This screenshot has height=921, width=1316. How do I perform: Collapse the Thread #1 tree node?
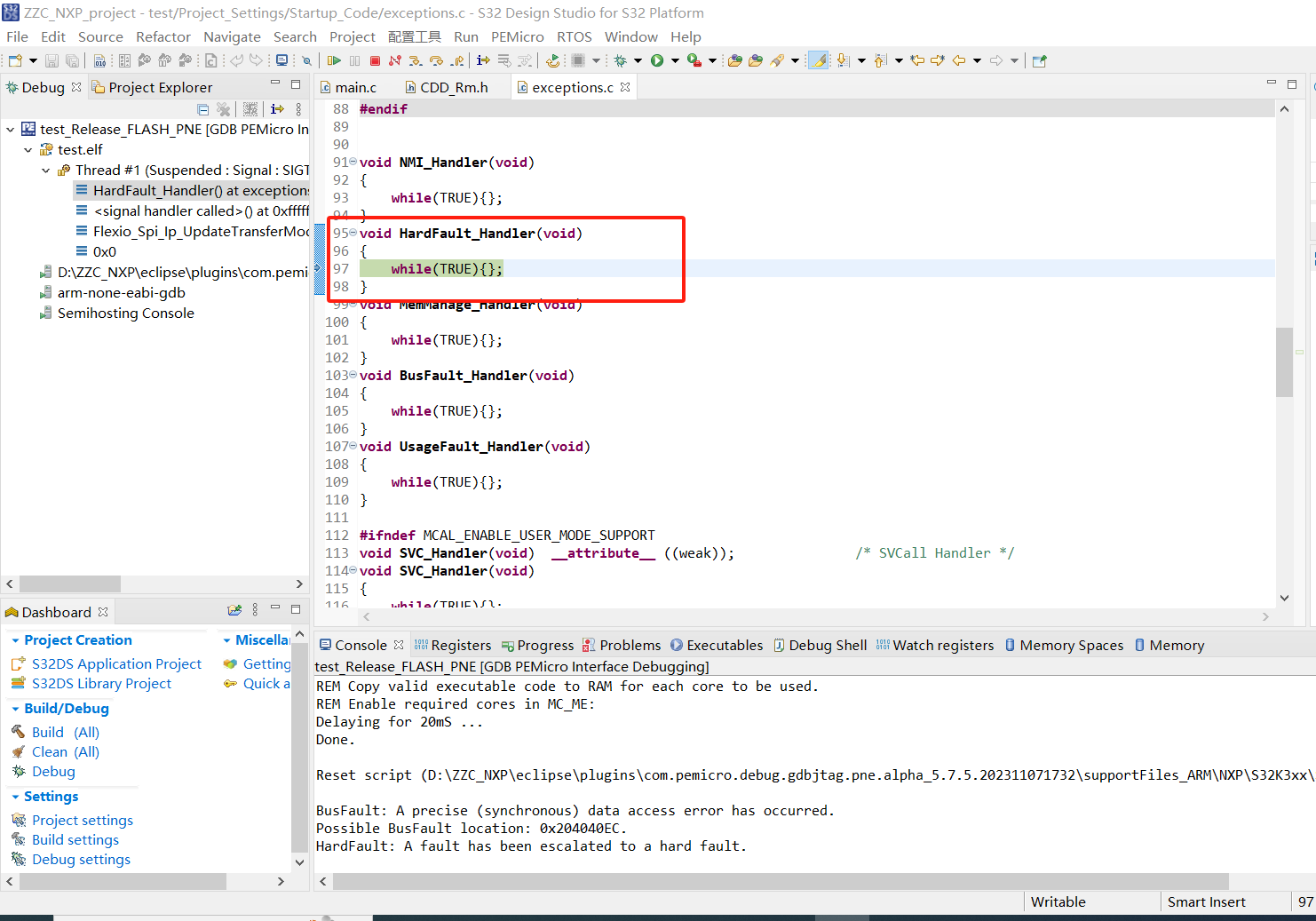(x=45, y=170)
